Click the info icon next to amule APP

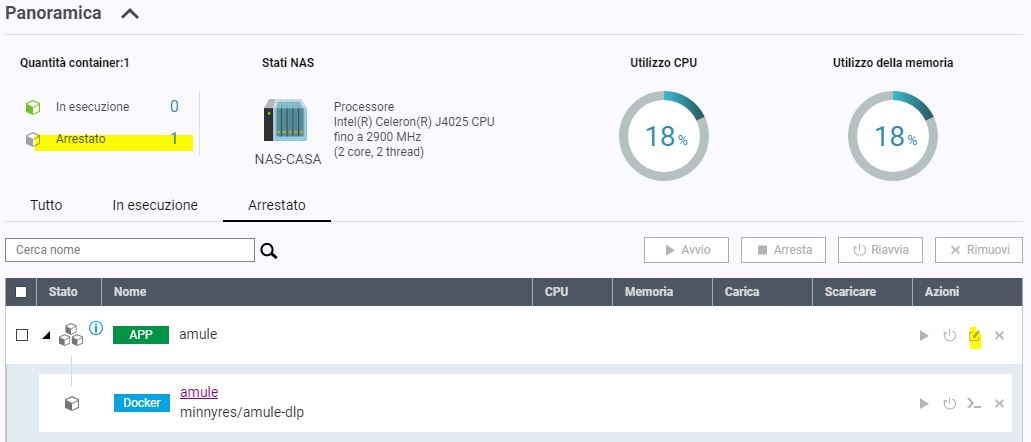point(96,327)
